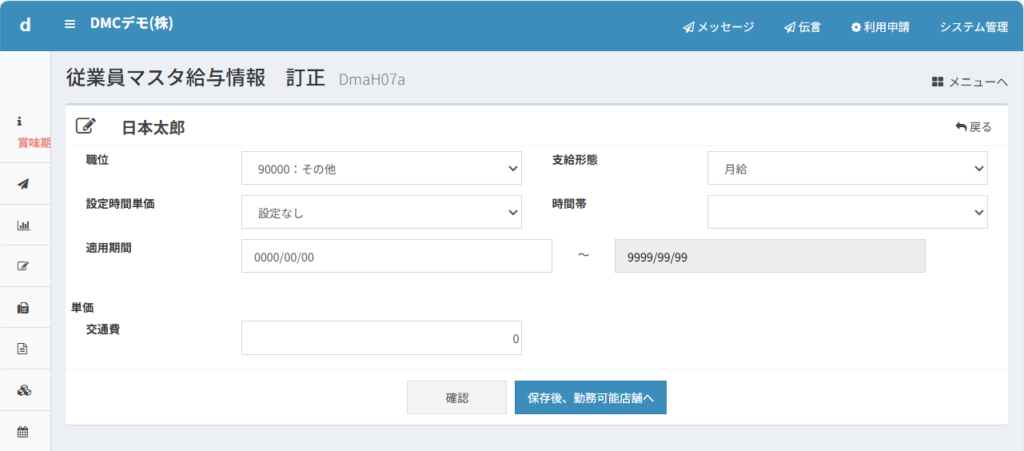The image size is (1024, 451).
Task: Click the 'd' logo in header
Action: pyautogui.click(x=25, y=25)
